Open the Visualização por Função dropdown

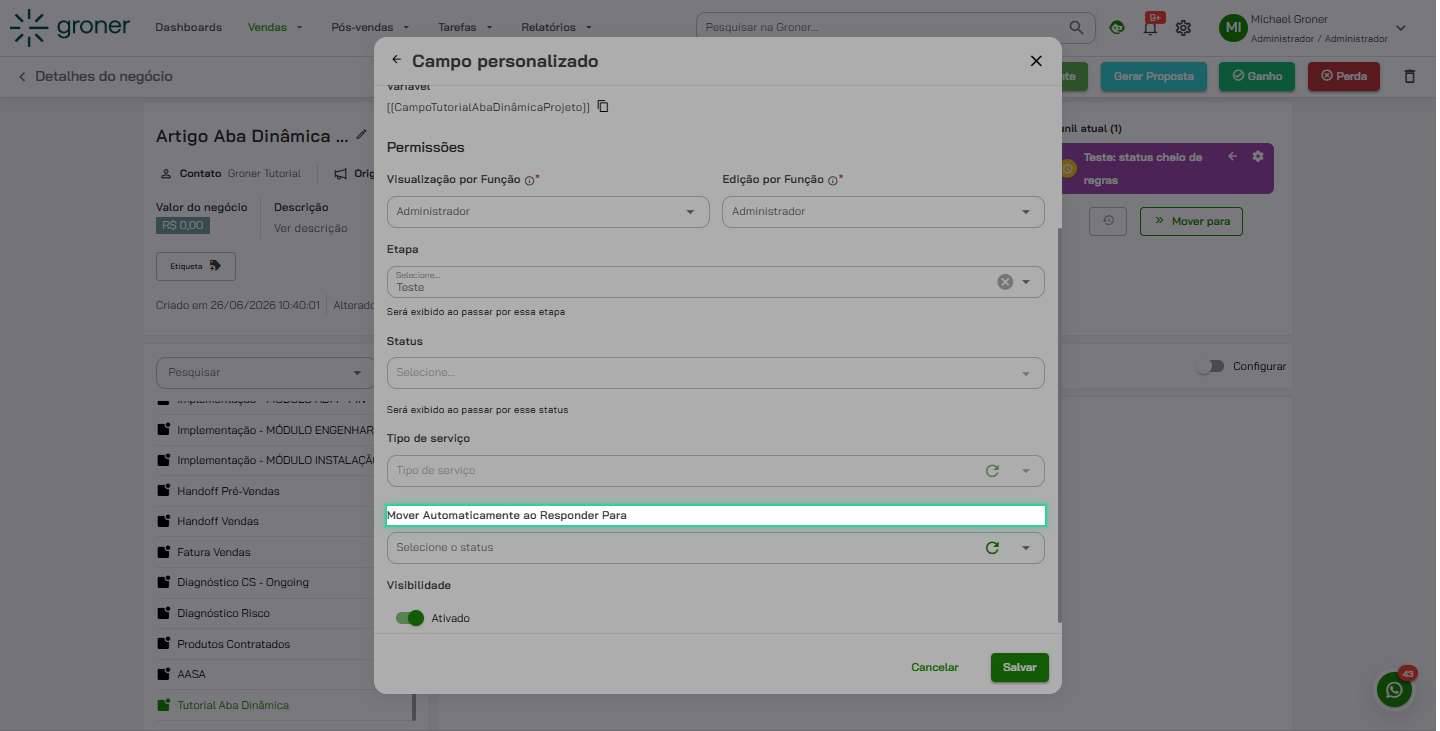pos(548,211)
